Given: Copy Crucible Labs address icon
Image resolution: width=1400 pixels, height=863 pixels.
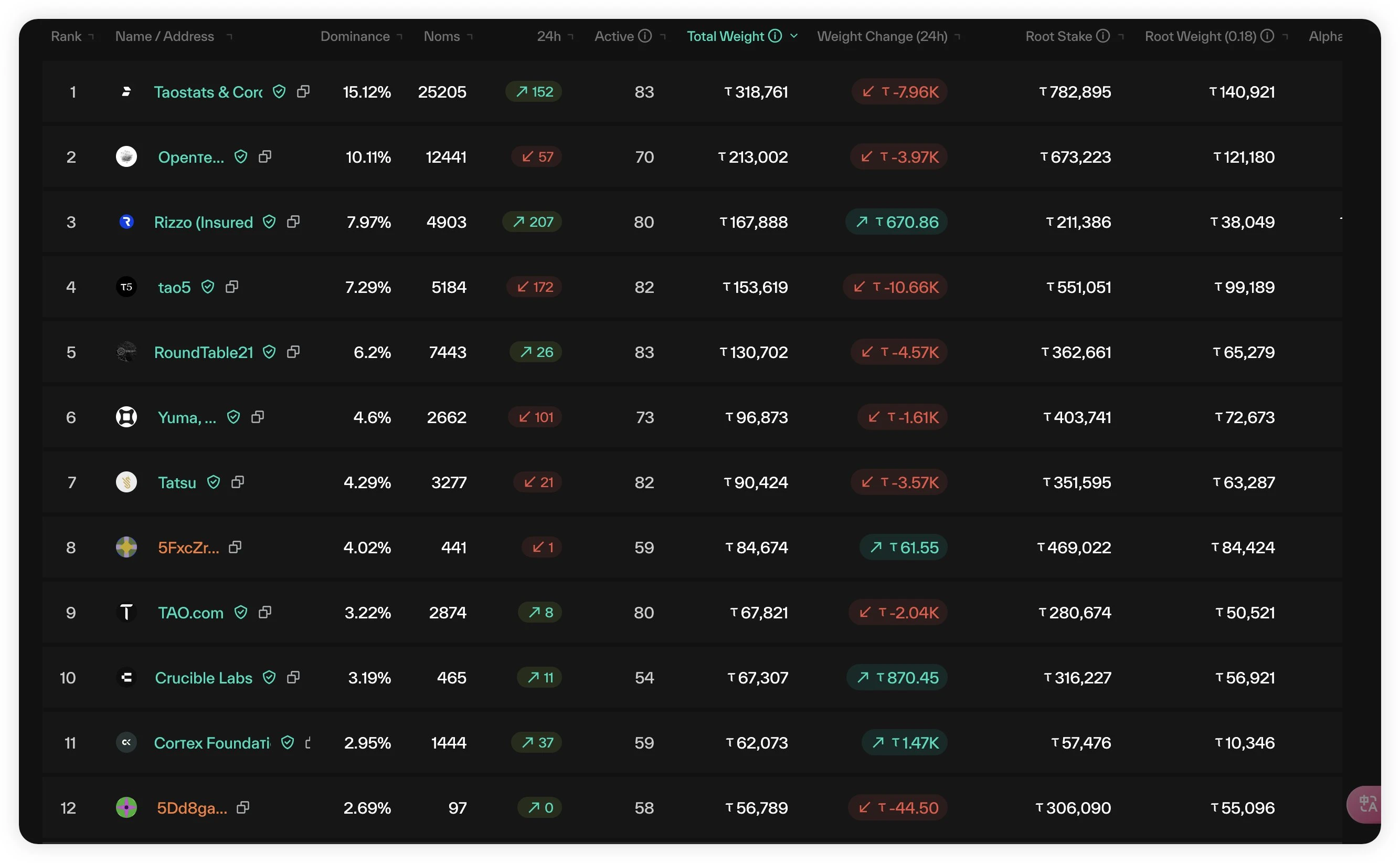Looking at the screenshot, I should (x=293, y=678).
